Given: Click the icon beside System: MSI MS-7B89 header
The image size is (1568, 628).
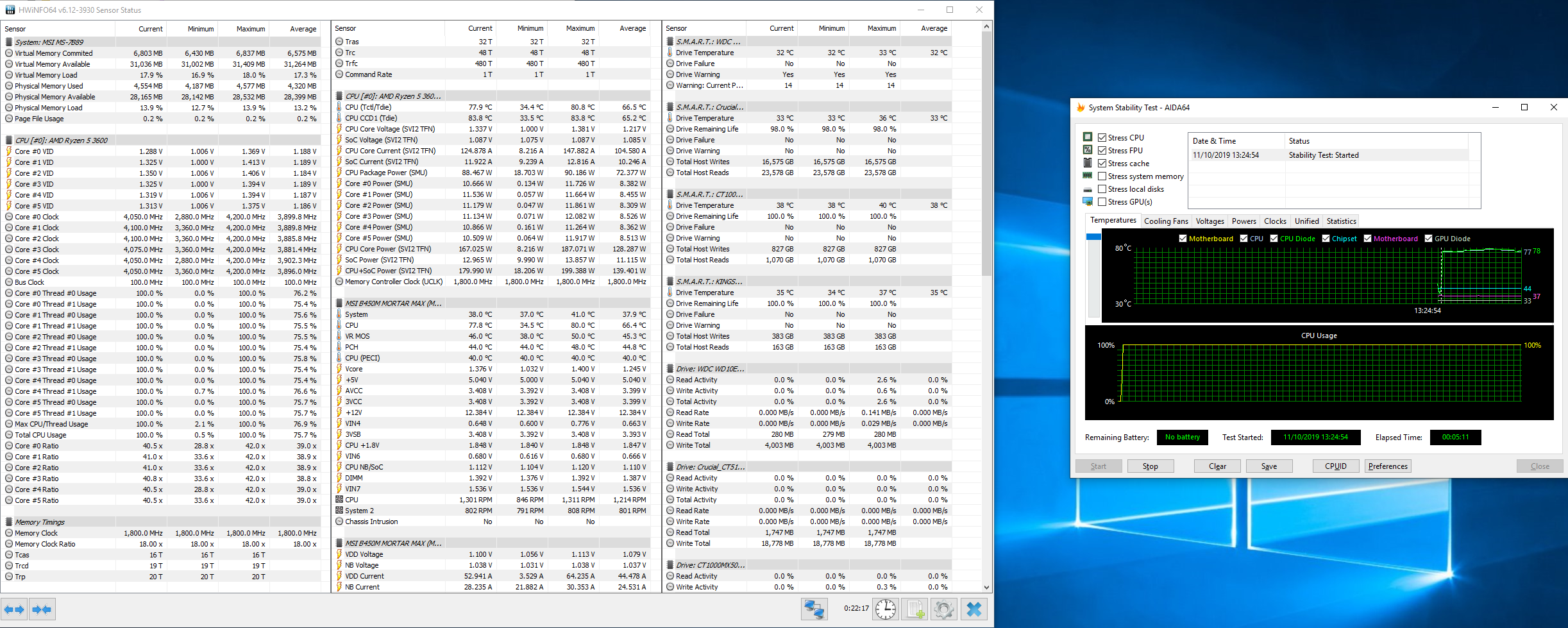Looking at the screenshot, I should [9, 42].
